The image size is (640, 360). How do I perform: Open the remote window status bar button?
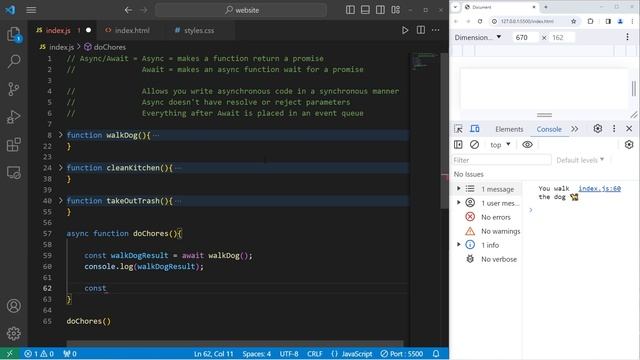[x=10, y=353]
